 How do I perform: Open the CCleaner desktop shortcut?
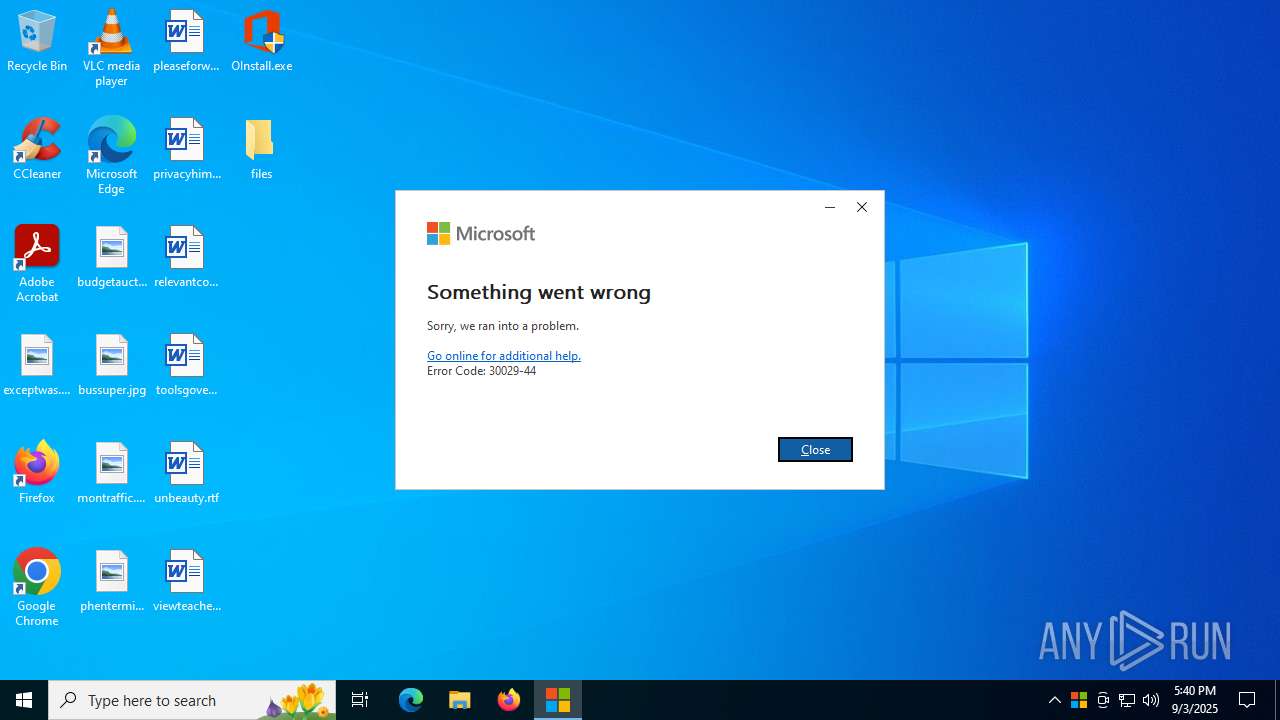(x=37, y=149)
